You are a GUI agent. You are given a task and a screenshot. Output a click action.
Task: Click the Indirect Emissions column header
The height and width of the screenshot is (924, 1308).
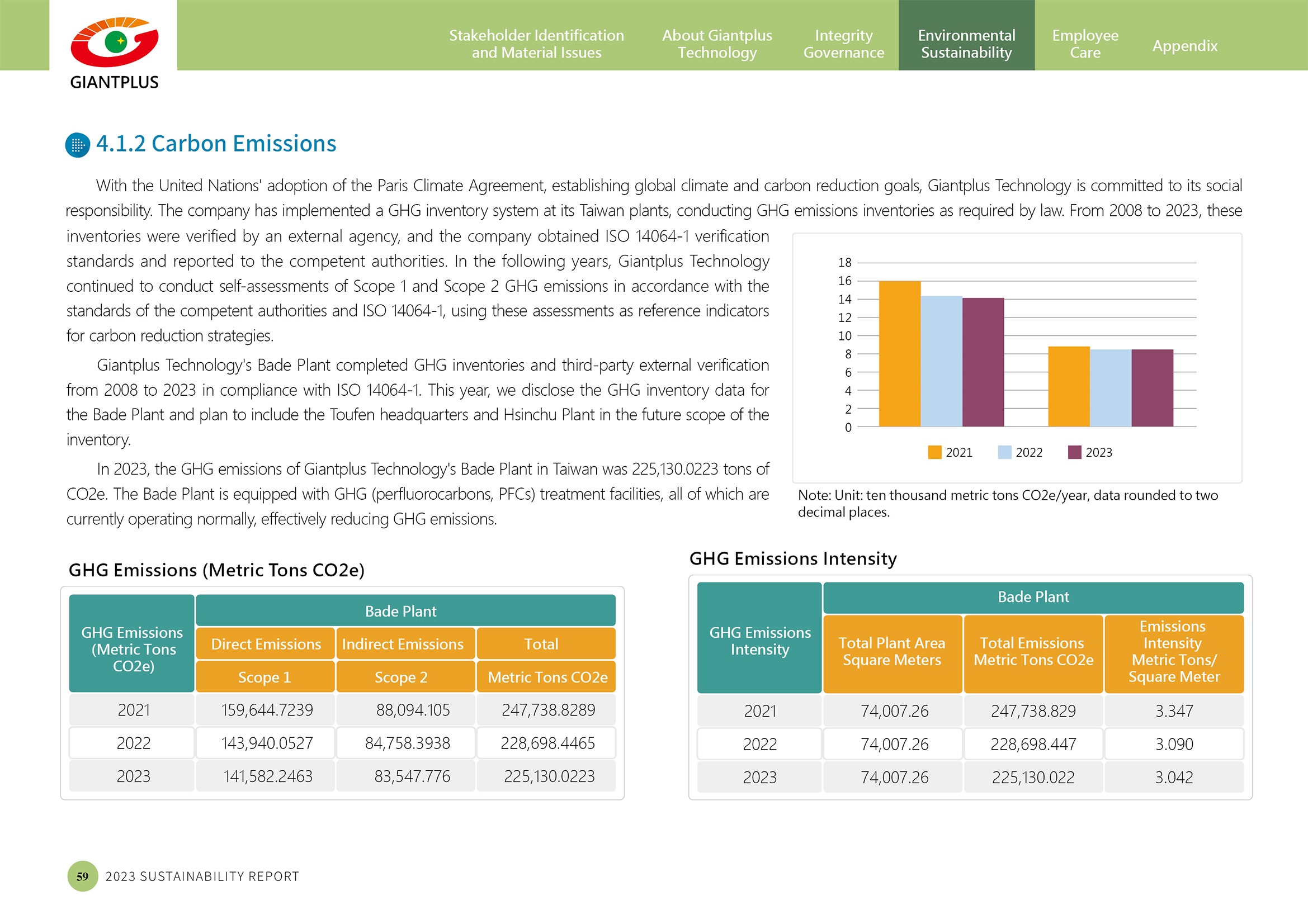coord(405,643)
